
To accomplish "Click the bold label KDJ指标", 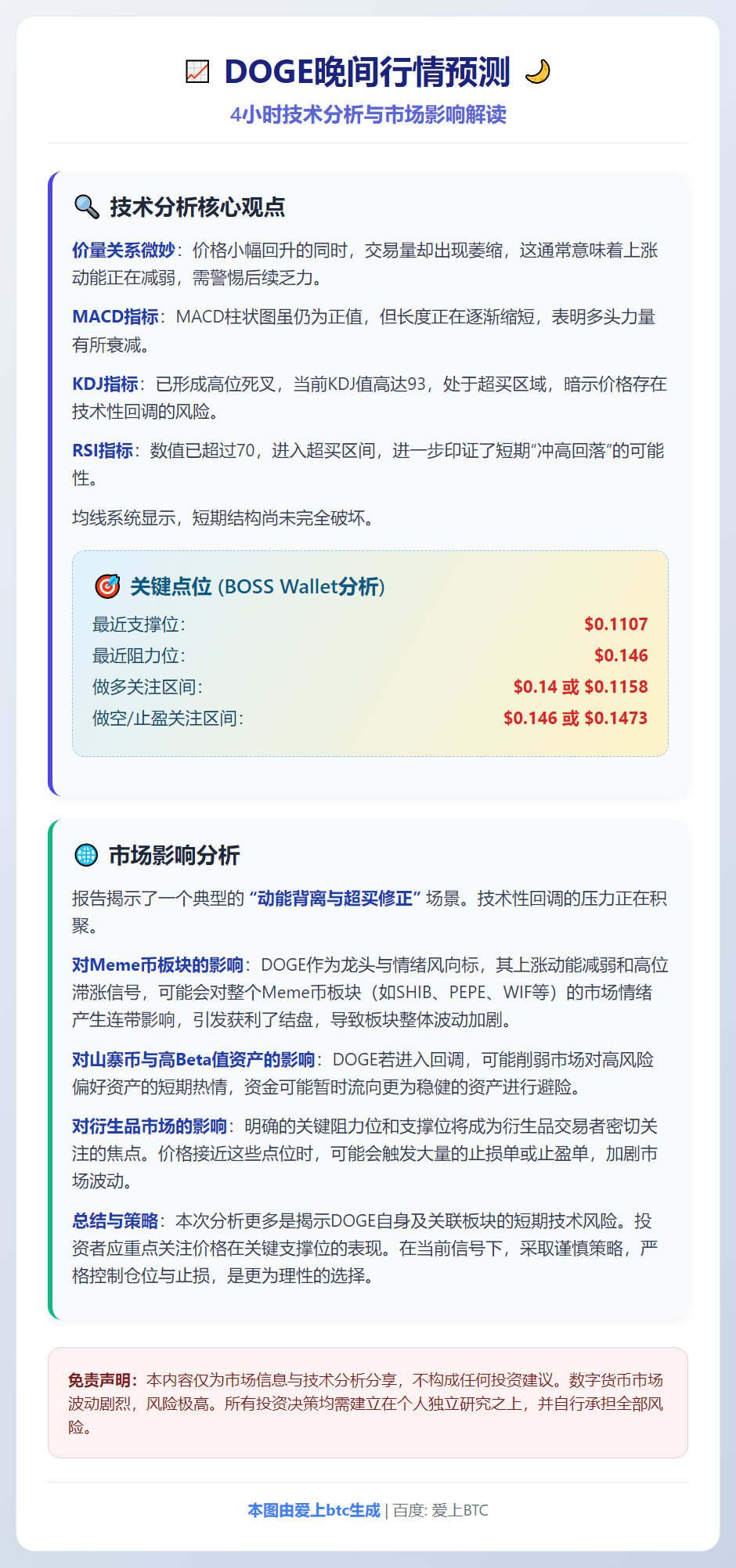I will click(x=105, y=384).
